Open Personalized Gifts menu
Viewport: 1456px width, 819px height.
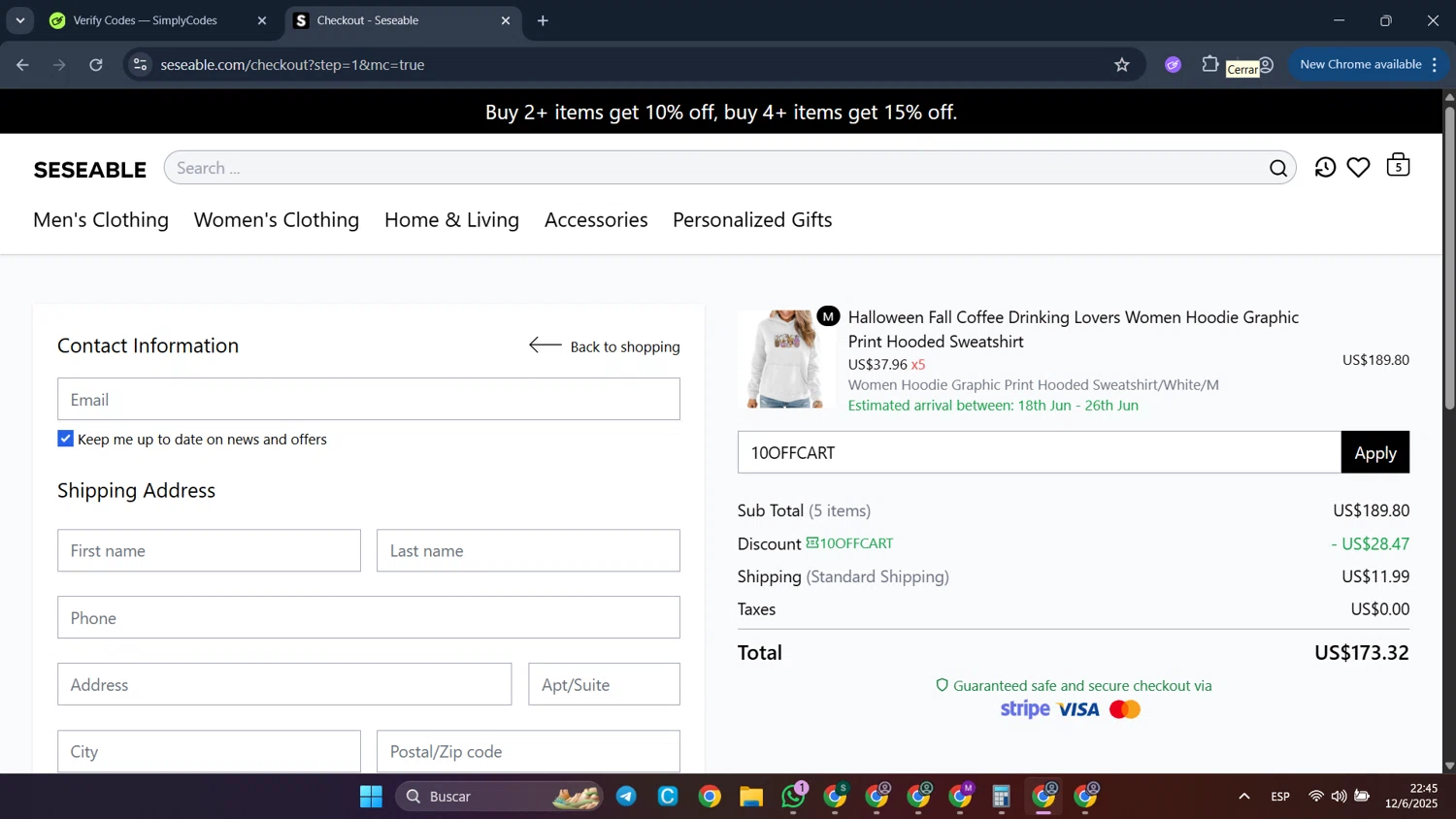pyautogui.click(x=752, y=220)
